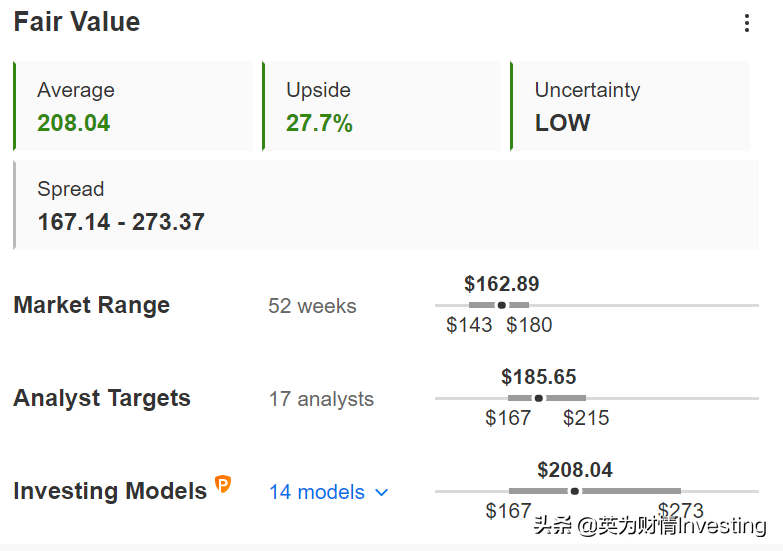The height and width of the screenshot is (551, 783).
Task: Click the Analyst Targets label
Action: (102, 398)
